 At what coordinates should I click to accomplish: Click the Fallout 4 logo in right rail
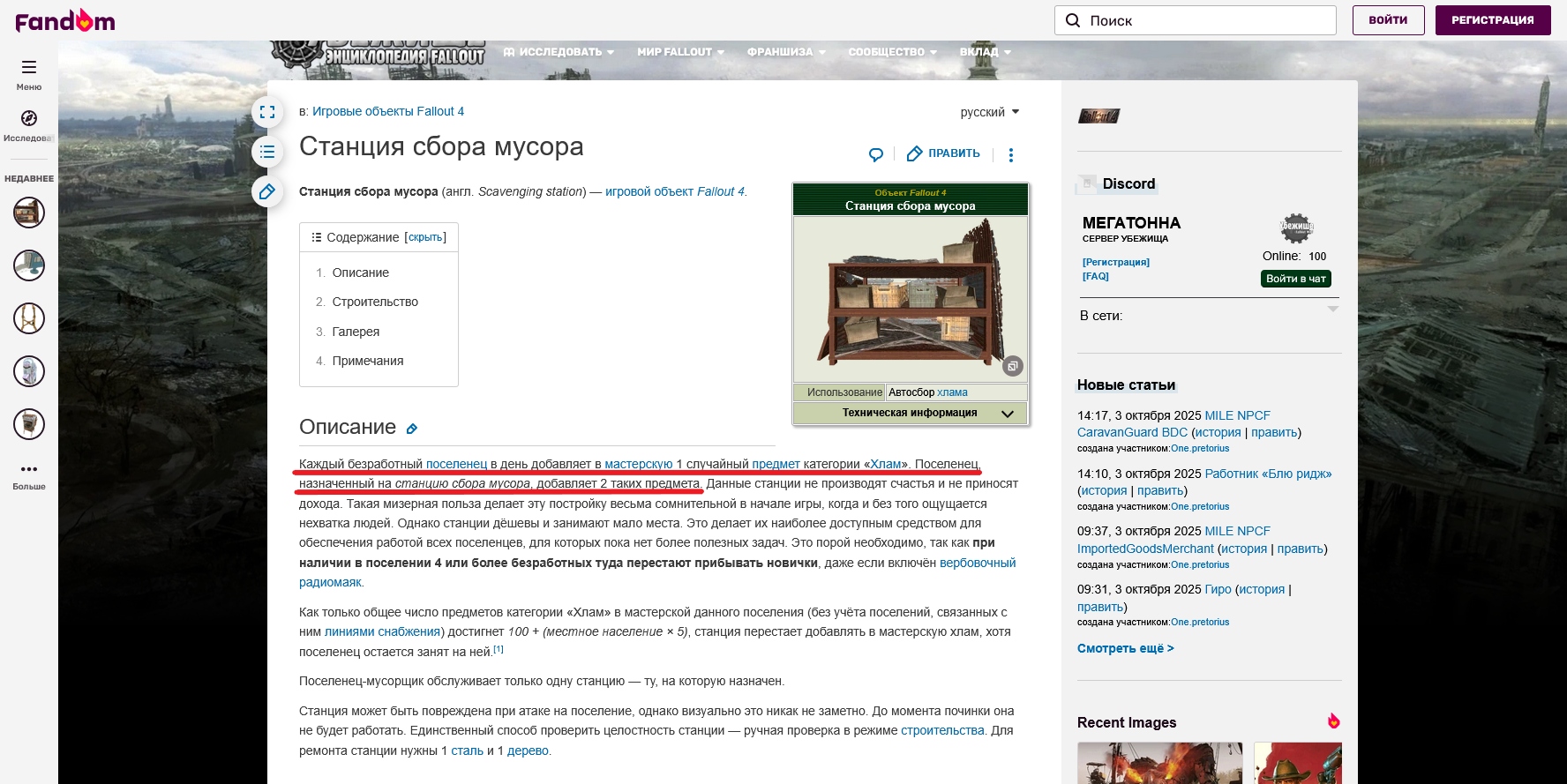(1099, 116)
